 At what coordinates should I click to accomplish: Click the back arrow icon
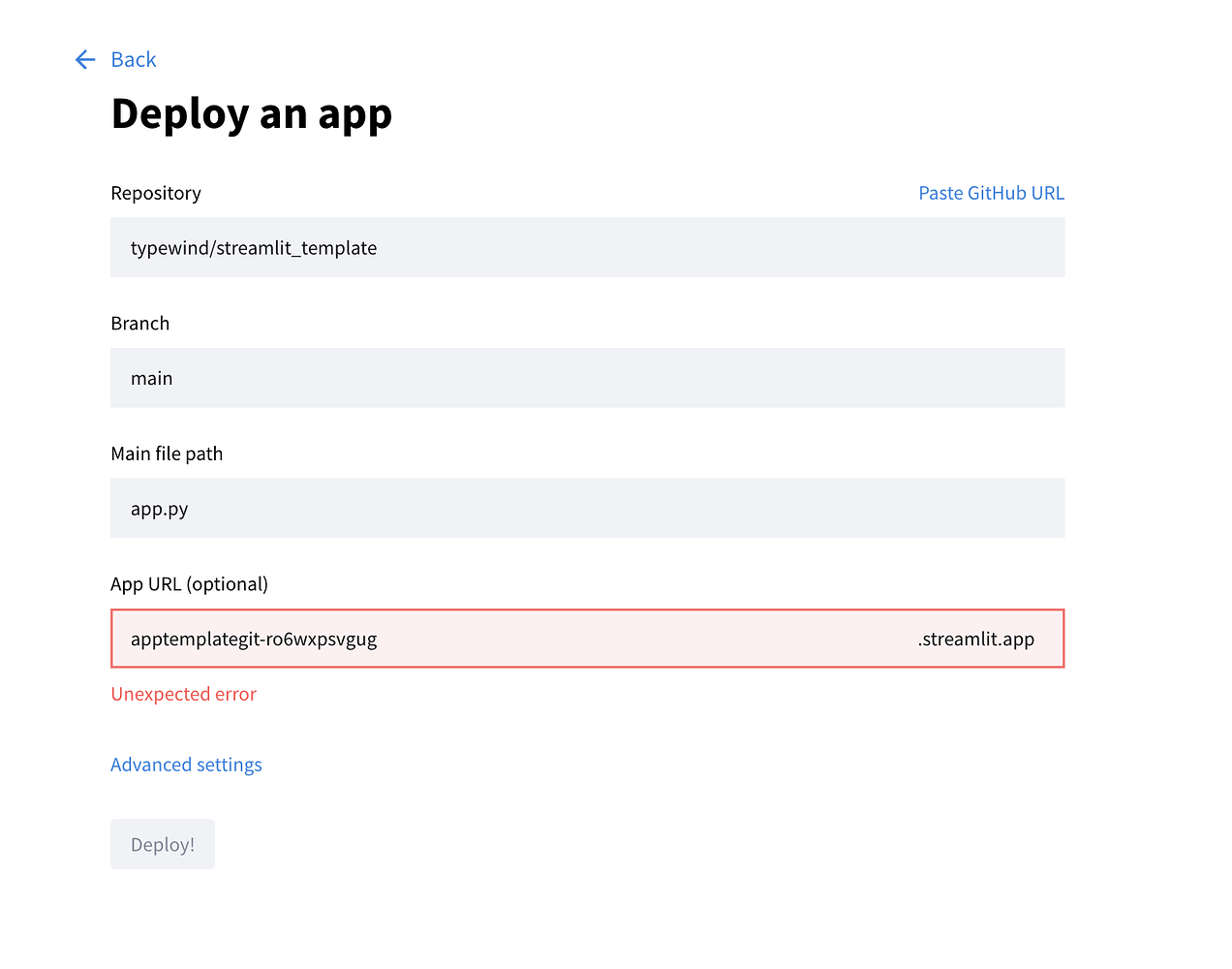pos(85,59)
